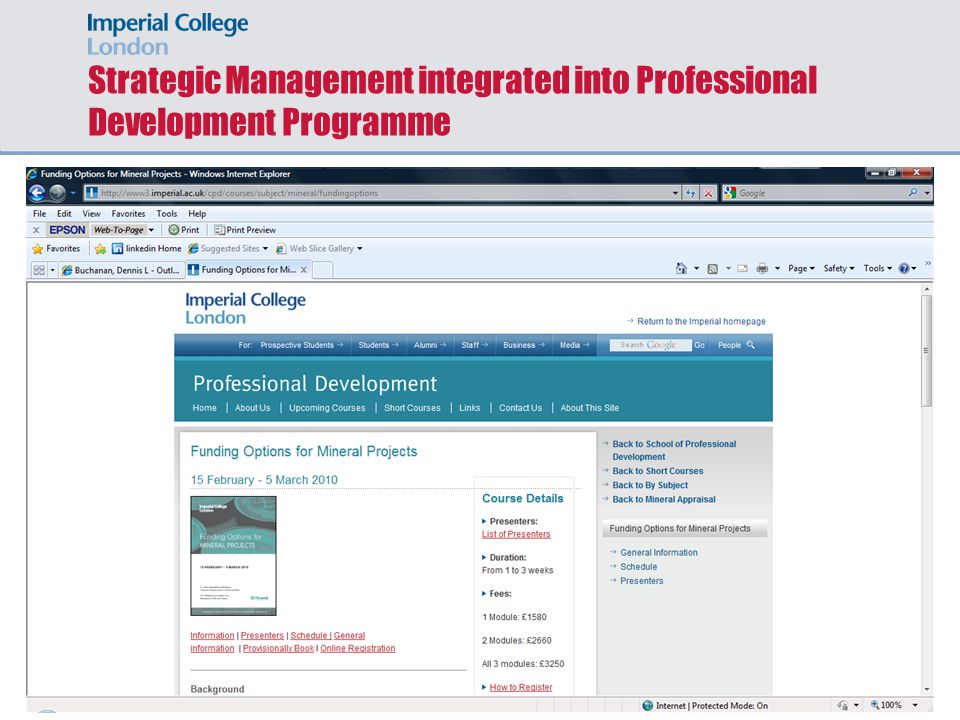Click the red Stop loading icon

pos(708,193)
